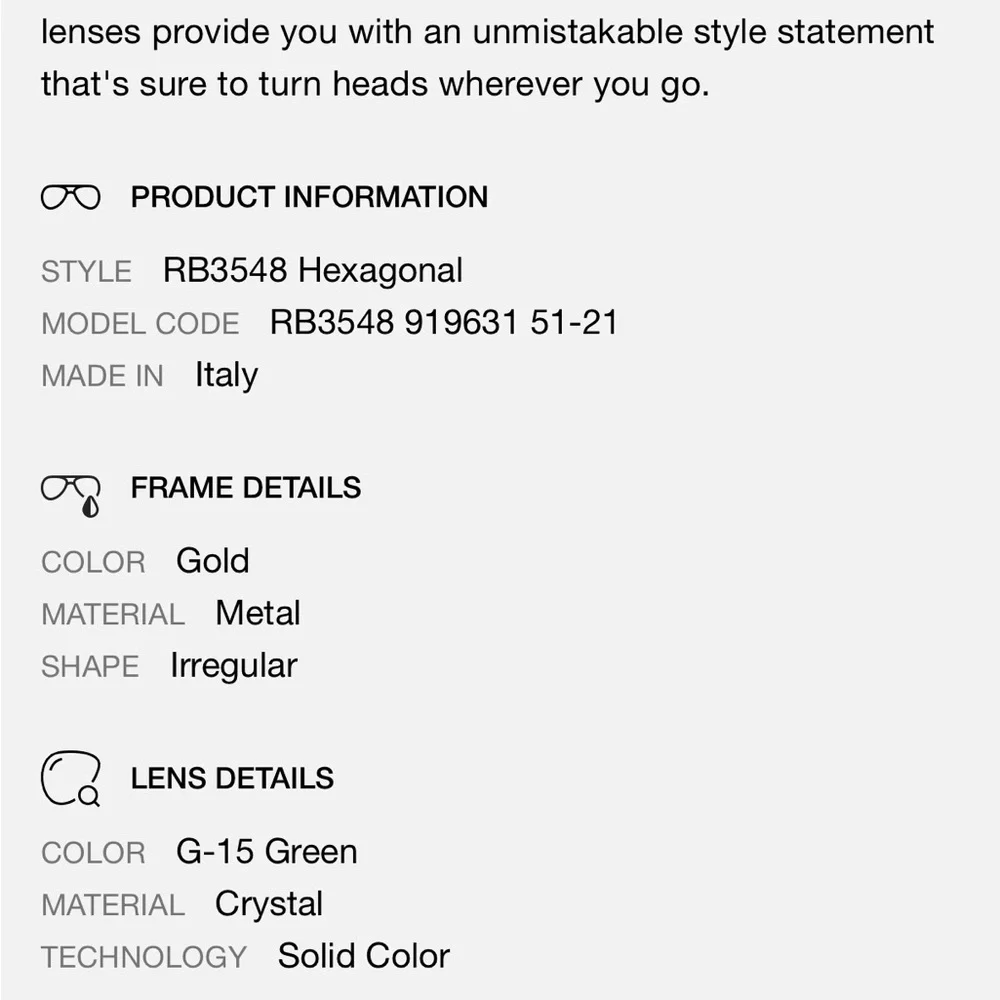
Task: Click the aviator glasses Product Information icon
Action: [70, 197]
